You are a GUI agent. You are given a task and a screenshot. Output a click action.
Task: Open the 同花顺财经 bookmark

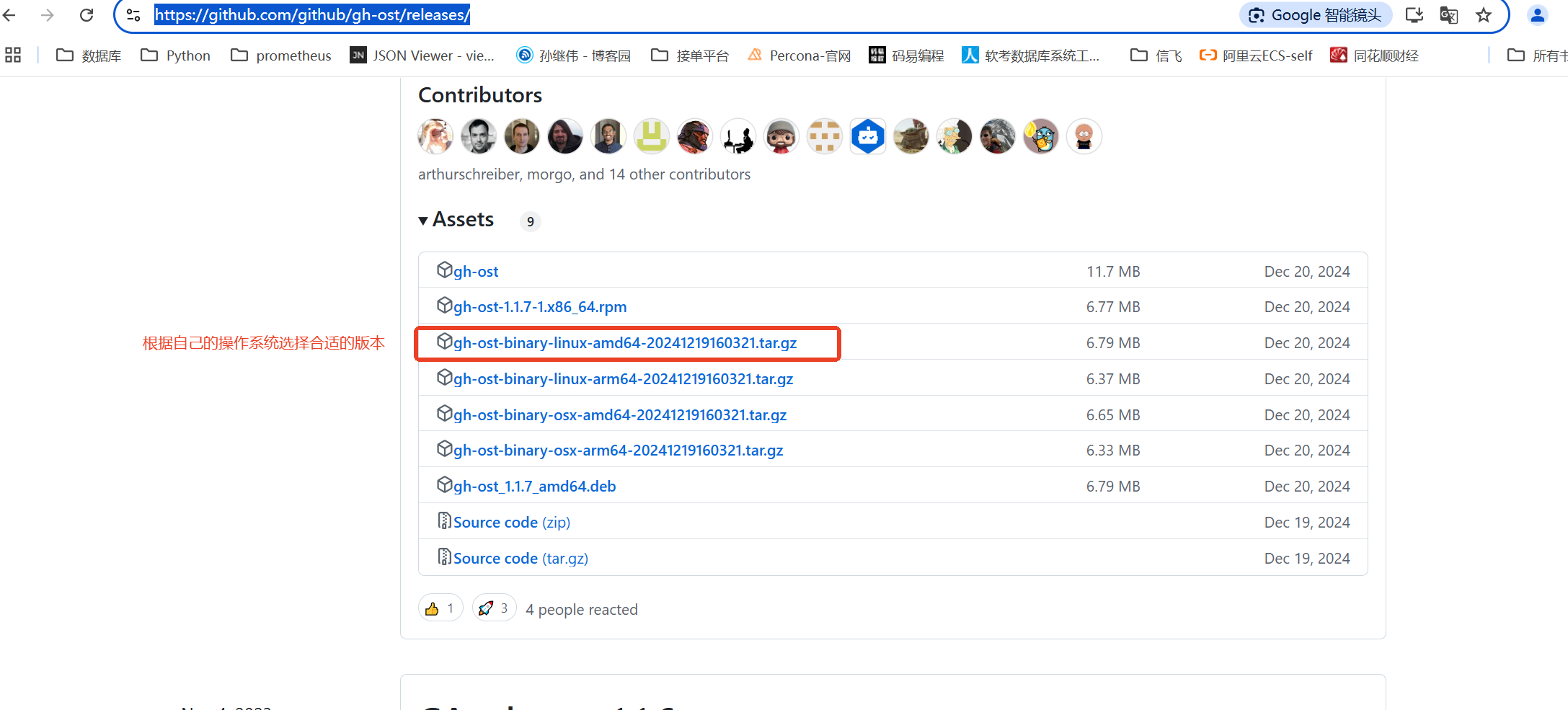(1375, 56)
